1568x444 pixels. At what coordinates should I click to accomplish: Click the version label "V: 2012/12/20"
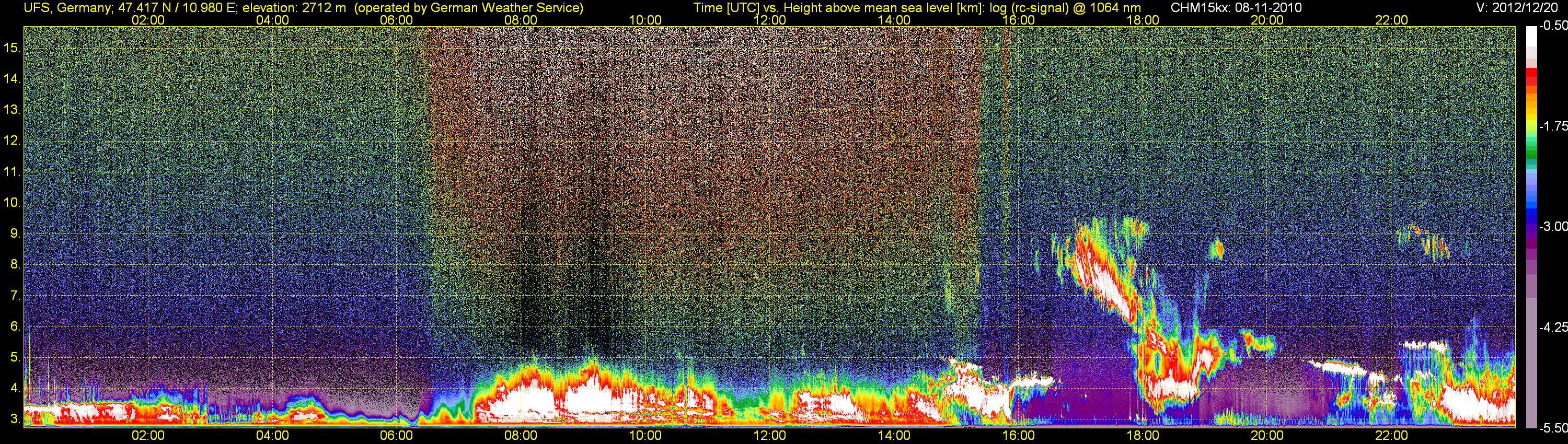point(1517,7)
